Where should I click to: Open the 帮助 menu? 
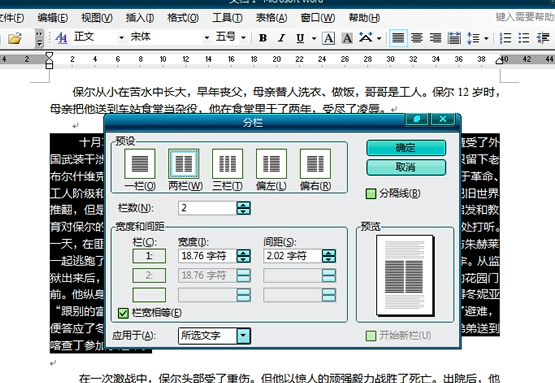click(364, 18)
